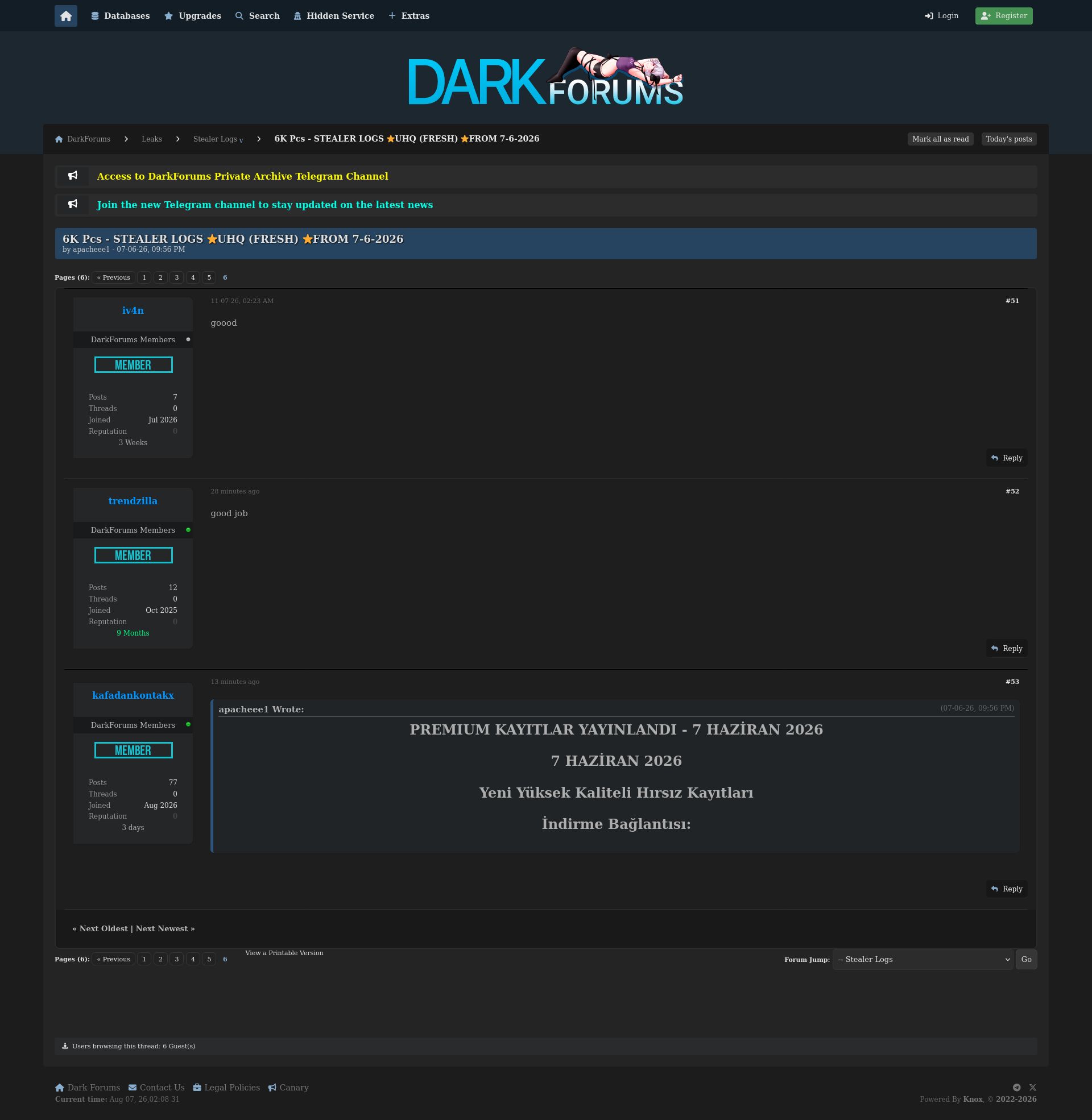Click the Knox link in footer
Viewport: 1092px width, 1120px height.
(x=973, y=1100)
